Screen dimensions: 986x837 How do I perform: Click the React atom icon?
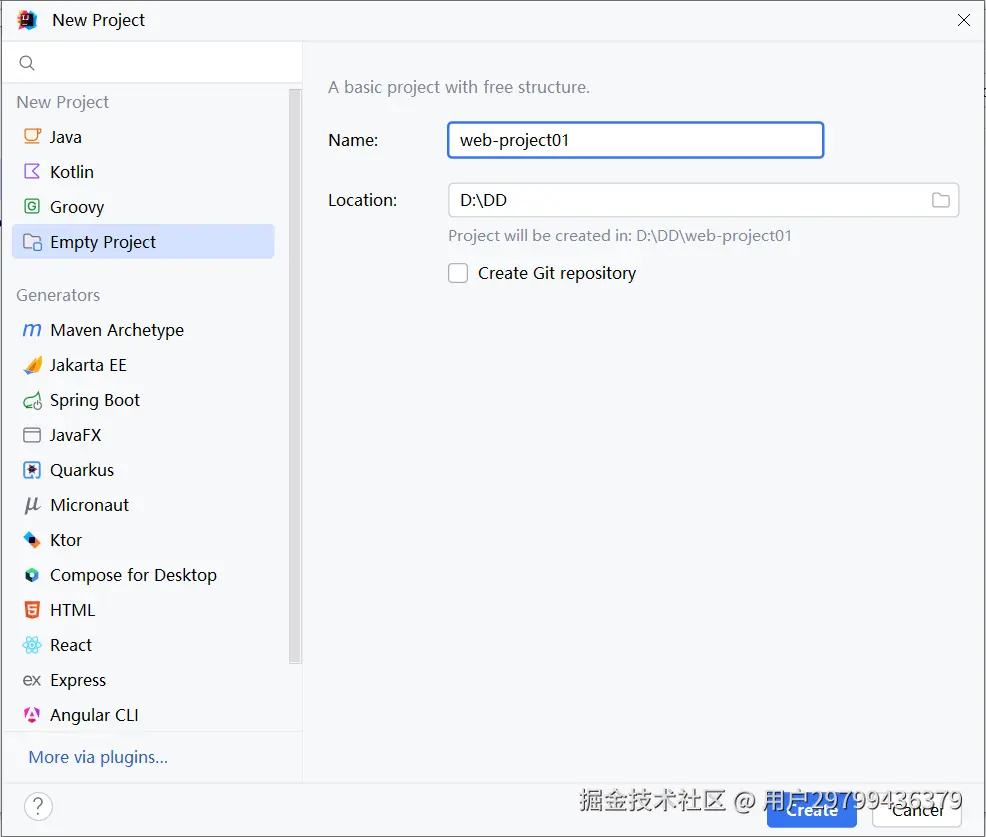[32, 645]
